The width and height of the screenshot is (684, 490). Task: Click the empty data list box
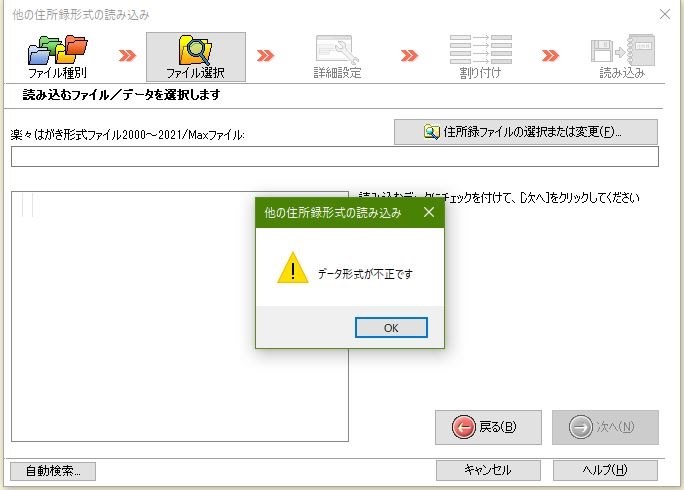coord(180,316)
